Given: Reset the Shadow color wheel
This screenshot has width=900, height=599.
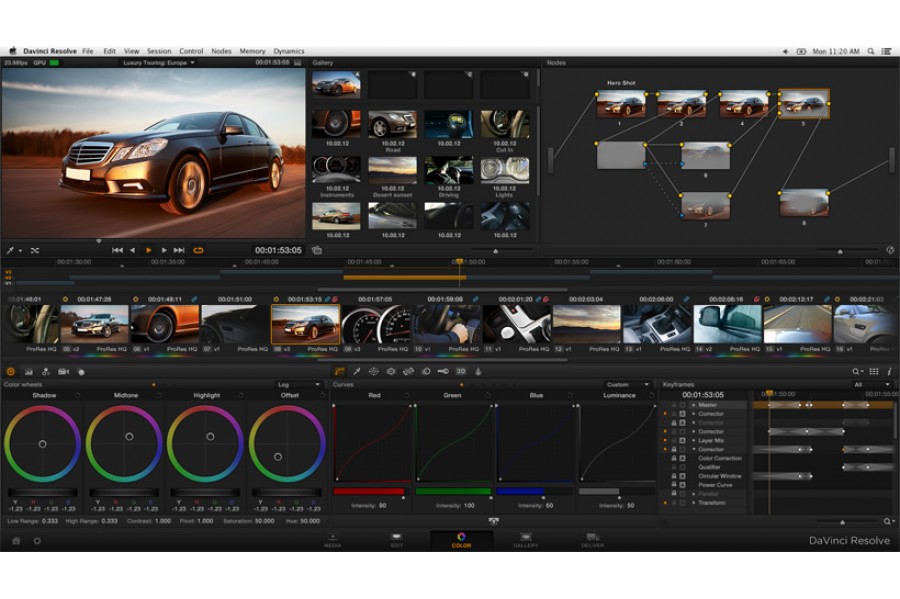Looking at the screenshot, I should 77,395.
